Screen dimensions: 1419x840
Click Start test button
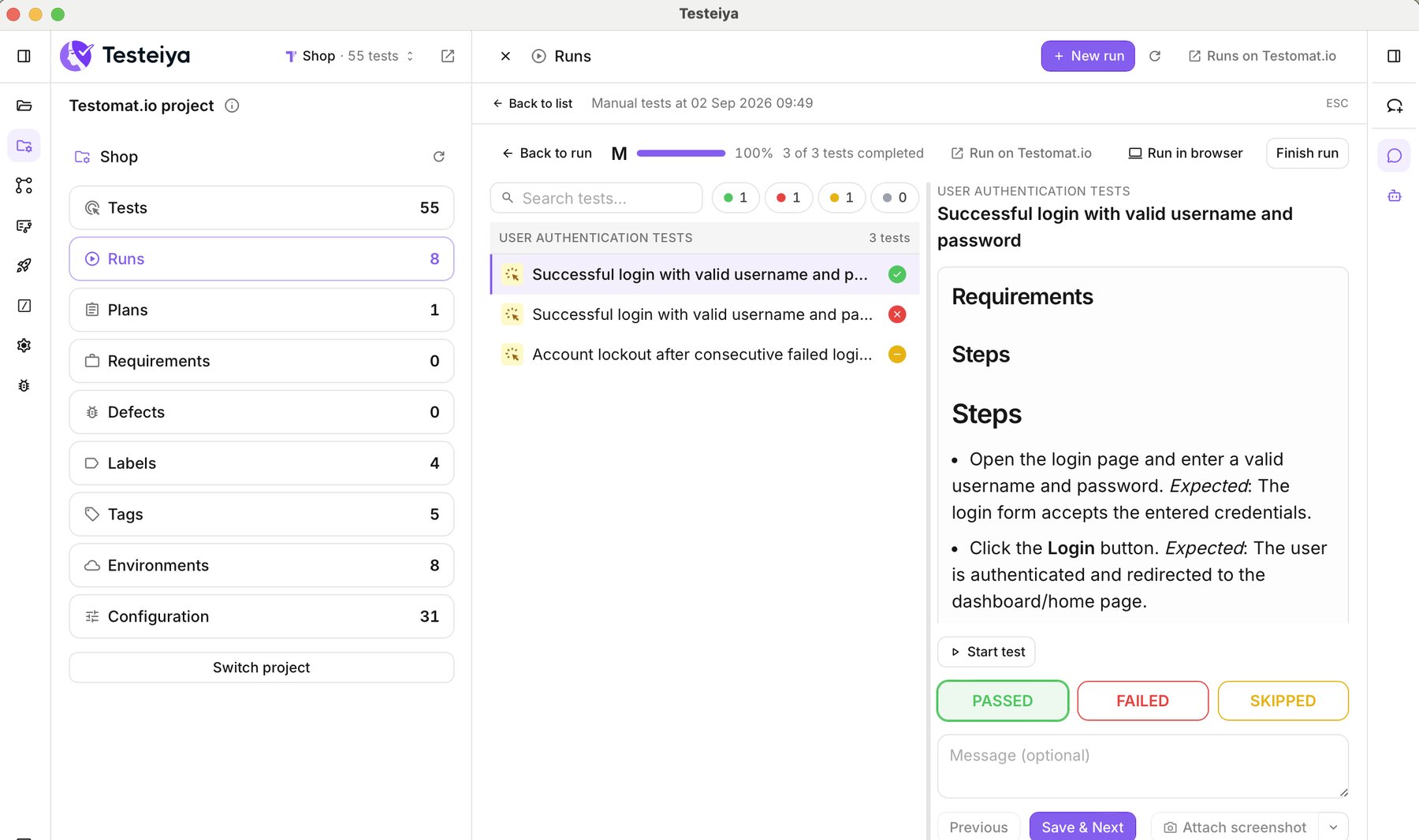(986, 652)
